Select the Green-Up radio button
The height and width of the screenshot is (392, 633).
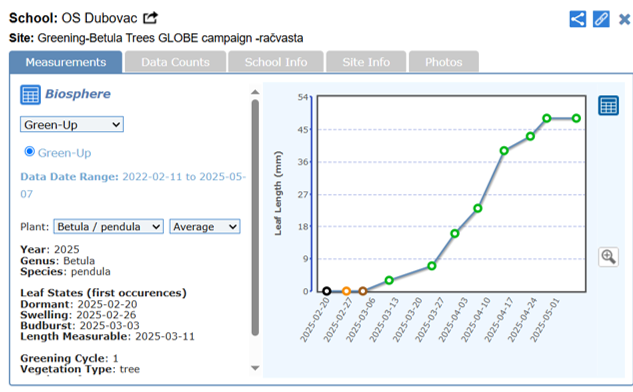tap(29, 152)
